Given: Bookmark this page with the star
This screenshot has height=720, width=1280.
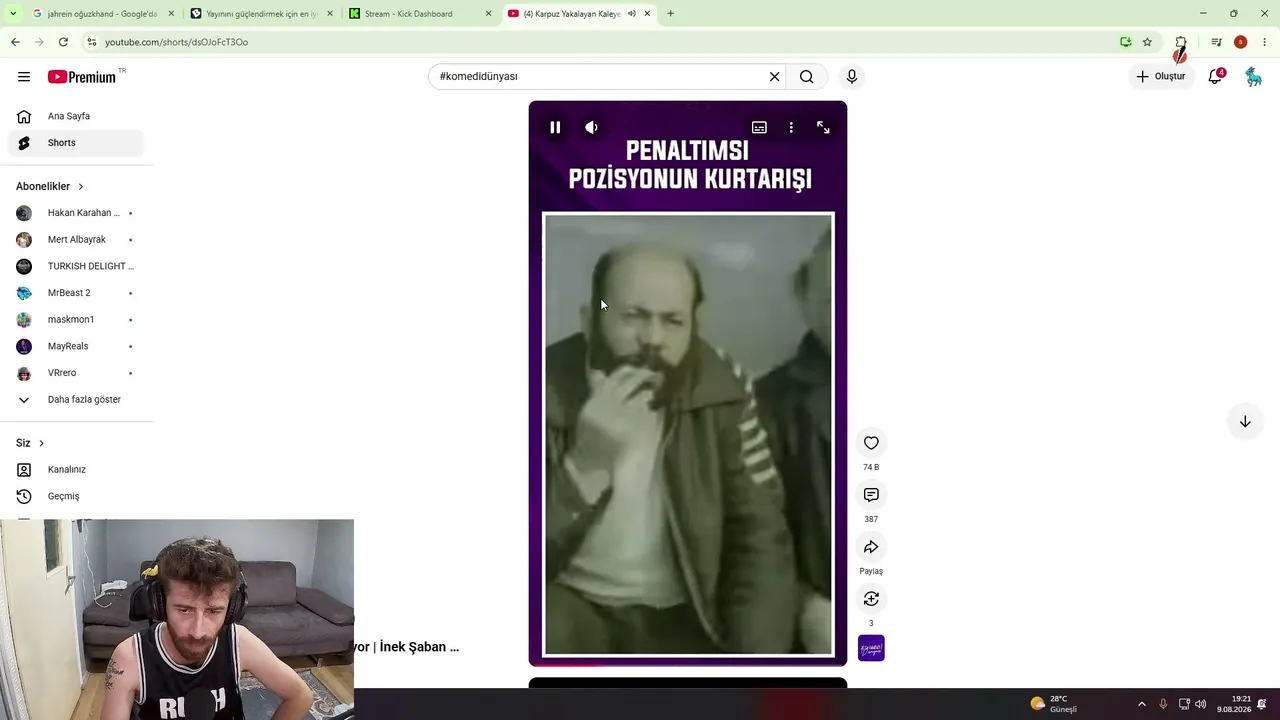Looking at the screenshot, I should 1147,42.
